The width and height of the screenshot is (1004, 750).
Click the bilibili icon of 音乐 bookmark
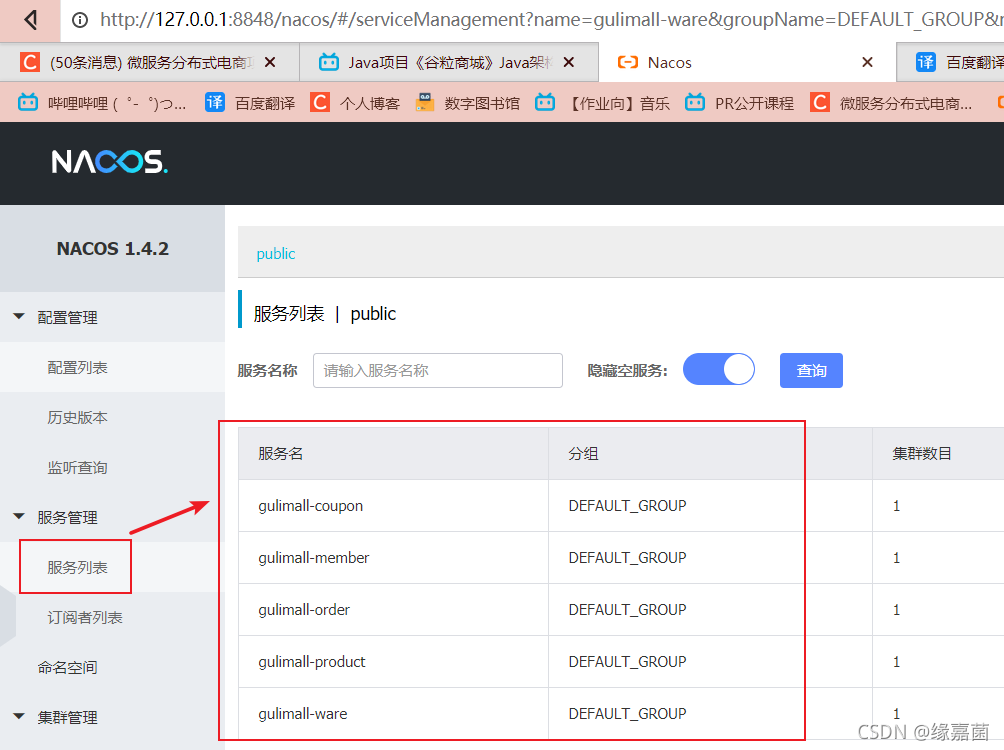tap(545, 102)
